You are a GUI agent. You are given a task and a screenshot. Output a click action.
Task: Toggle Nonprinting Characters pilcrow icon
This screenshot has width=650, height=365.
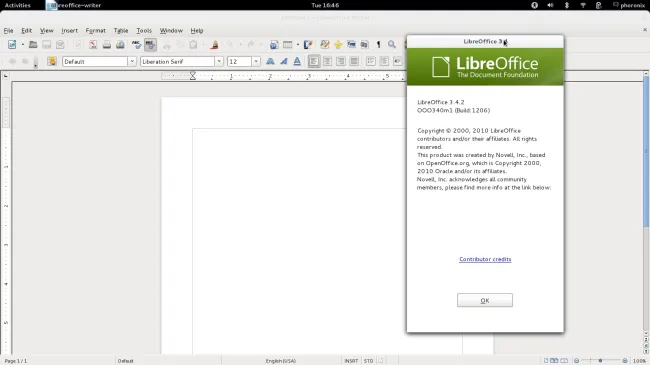point(378,44)
